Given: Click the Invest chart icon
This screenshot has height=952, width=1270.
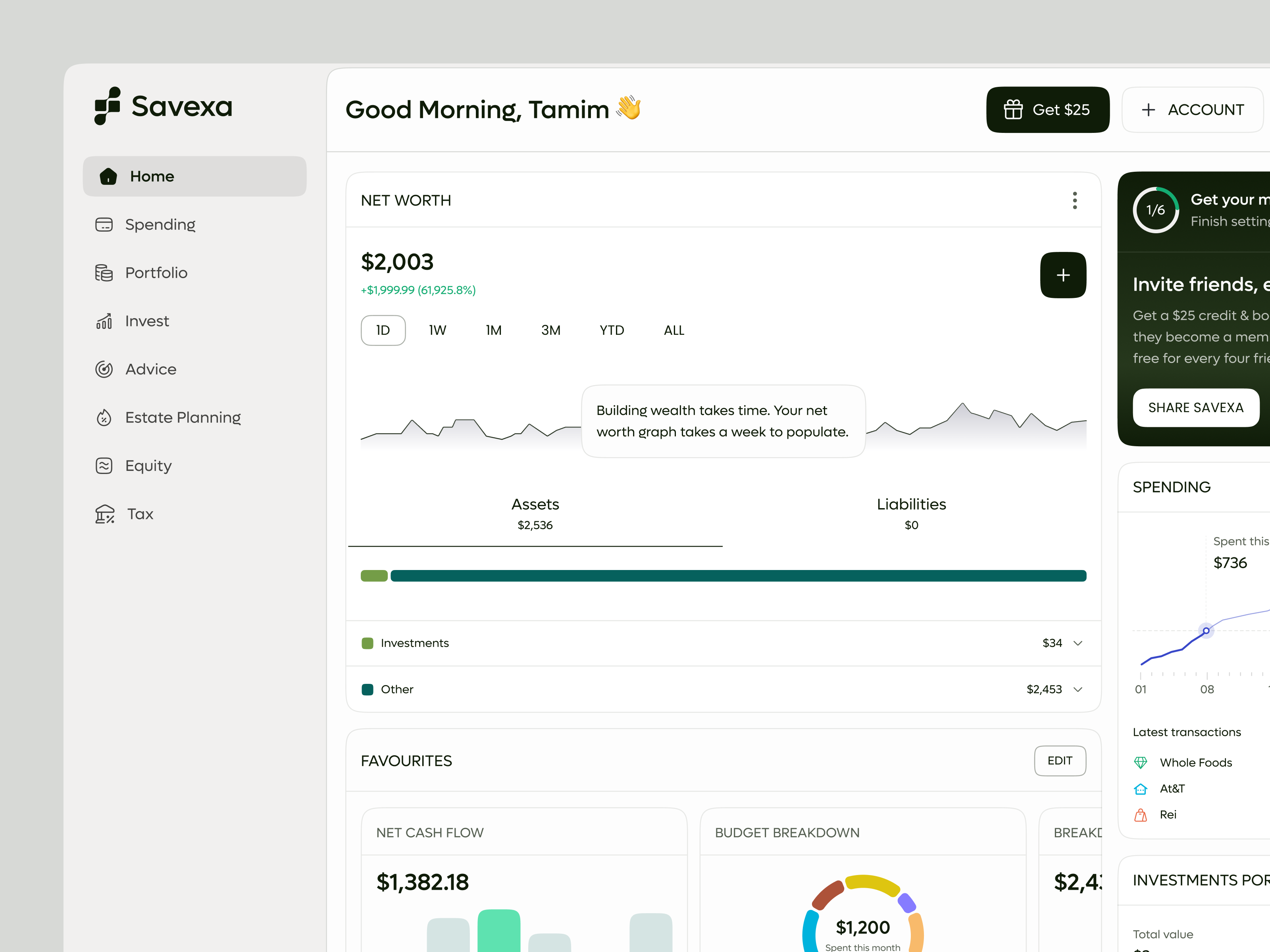Looking at the screenshot, I should [104, 321].
